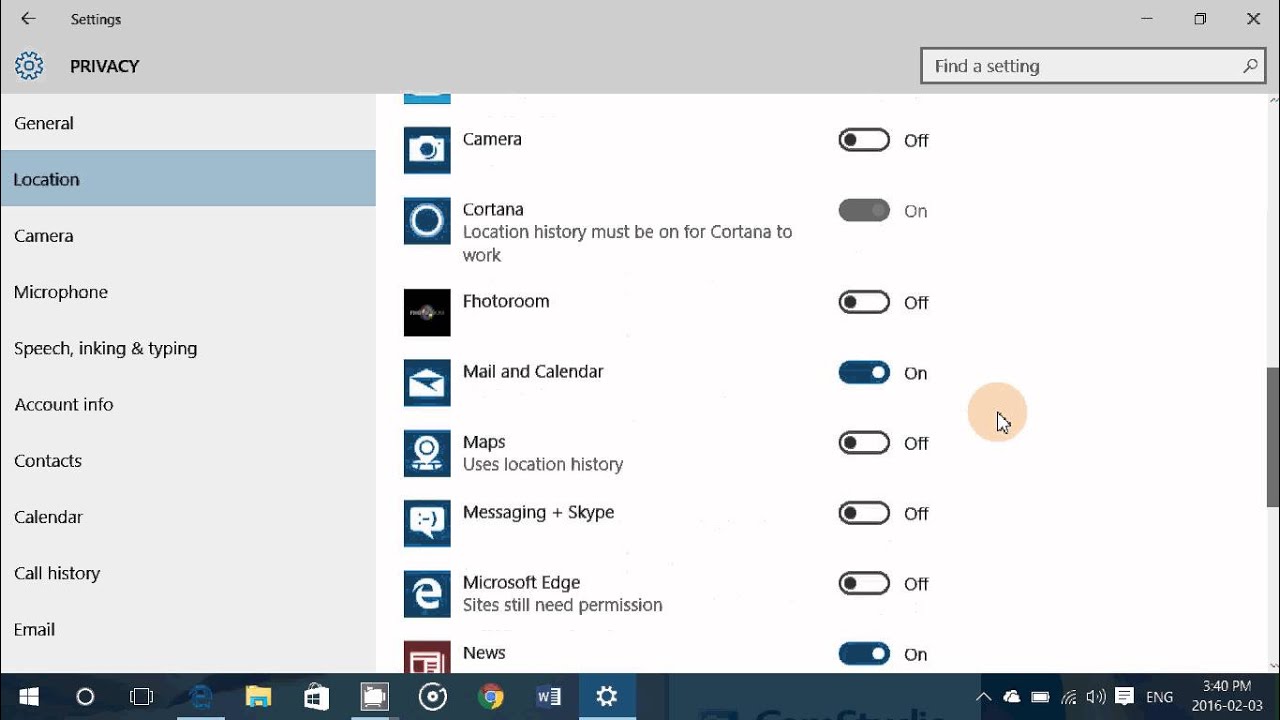
Task: Open Call history settings
Action: point(57,573)
